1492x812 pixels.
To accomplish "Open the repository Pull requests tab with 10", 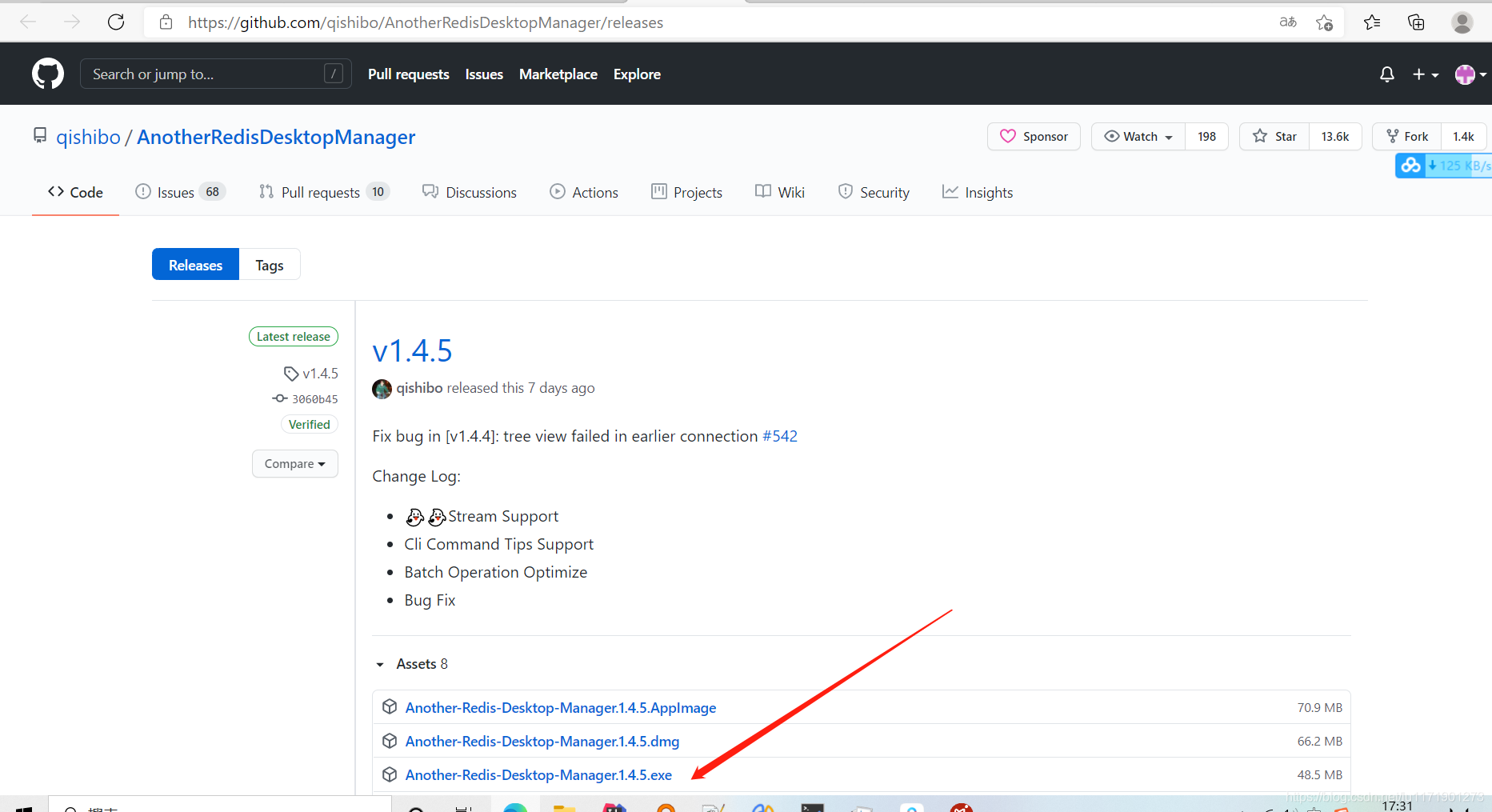I will click(324, 193).
